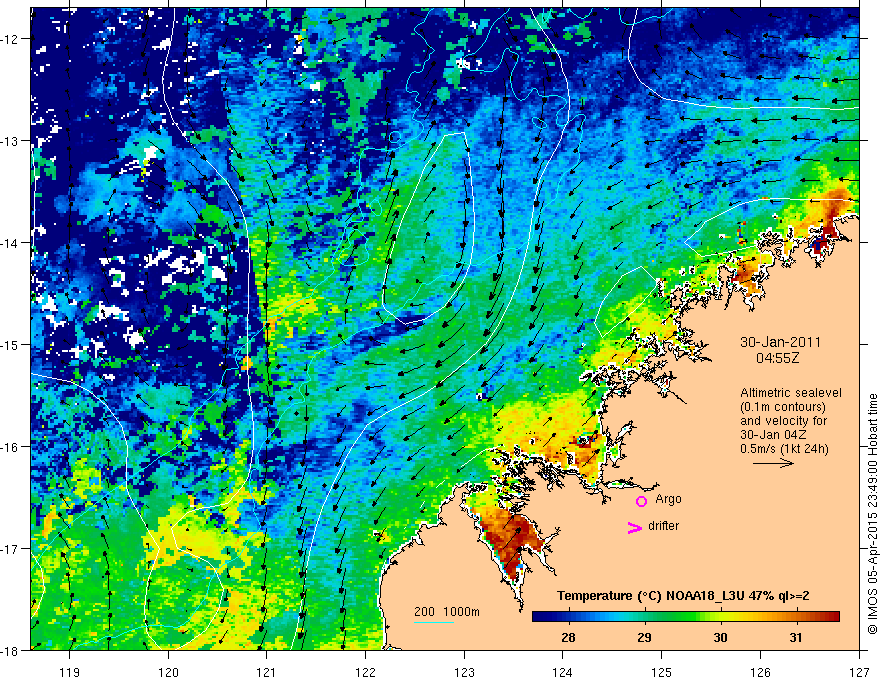Image resolution: width=880 pixels, height=680 pixels.
Task: Click the IMOS copyright timestamp text
Action: click(x=873, y=514)
